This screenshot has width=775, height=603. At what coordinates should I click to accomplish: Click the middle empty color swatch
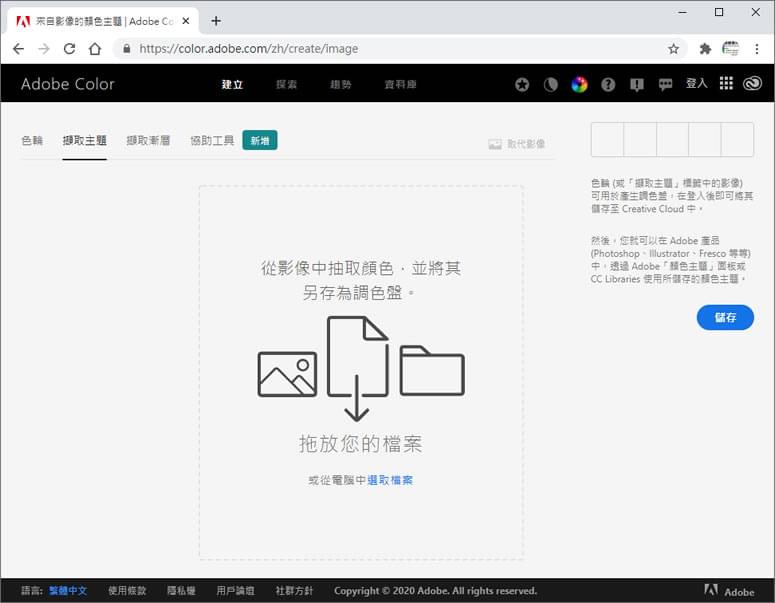672,140
